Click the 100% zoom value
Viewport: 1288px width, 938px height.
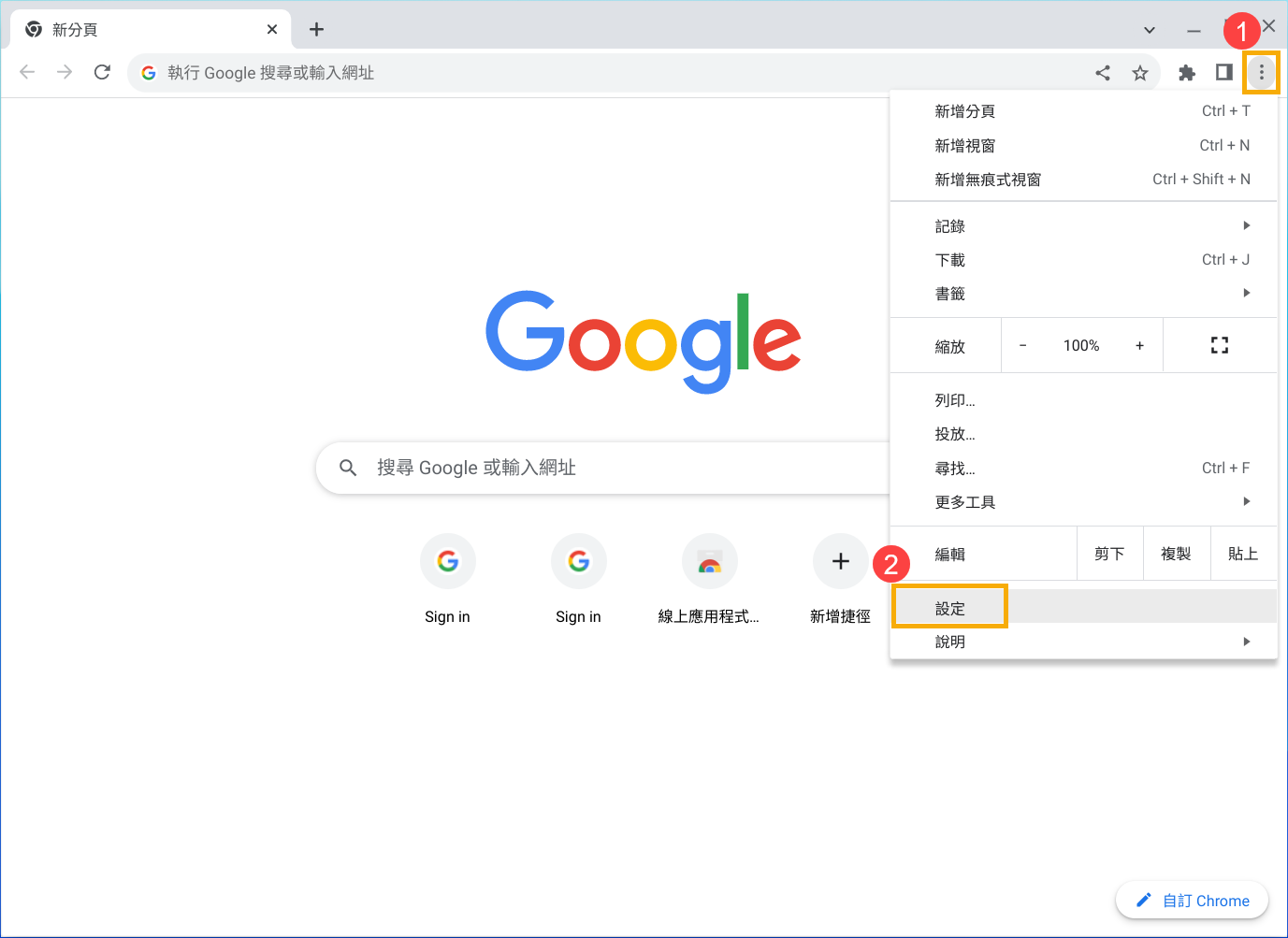[x=1081, y=345]
